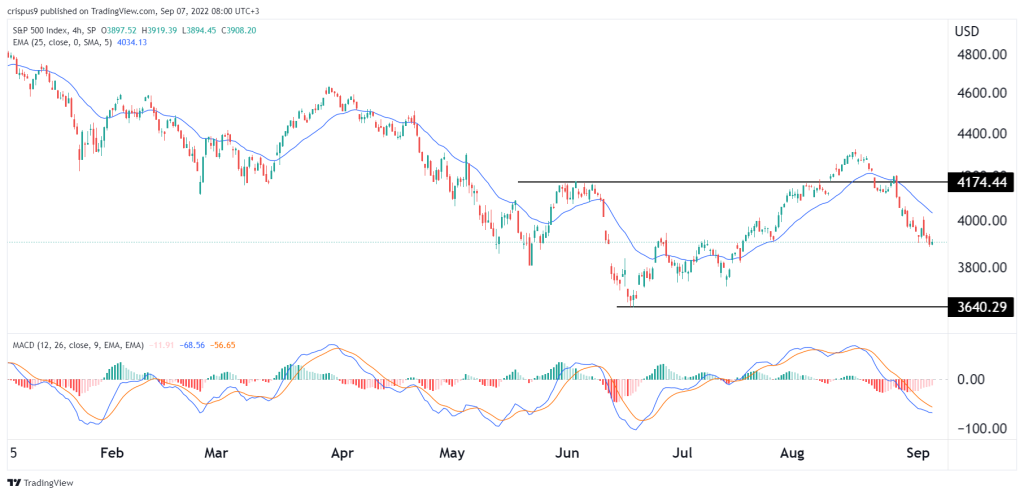Click the MACD histogram value -11.91
This screenshot has width=1024, height=495.
pos(160,345)
